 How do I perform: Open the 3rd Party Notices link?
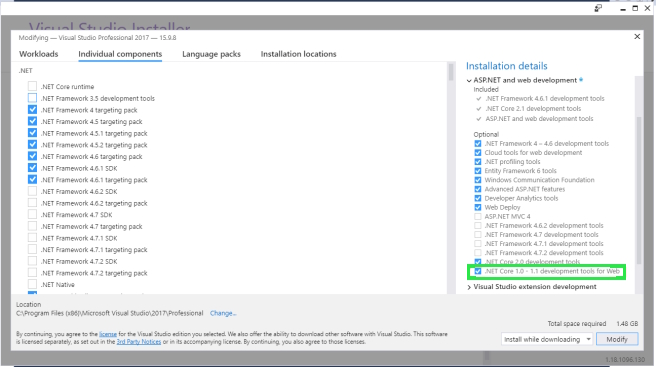coord(138,341)
